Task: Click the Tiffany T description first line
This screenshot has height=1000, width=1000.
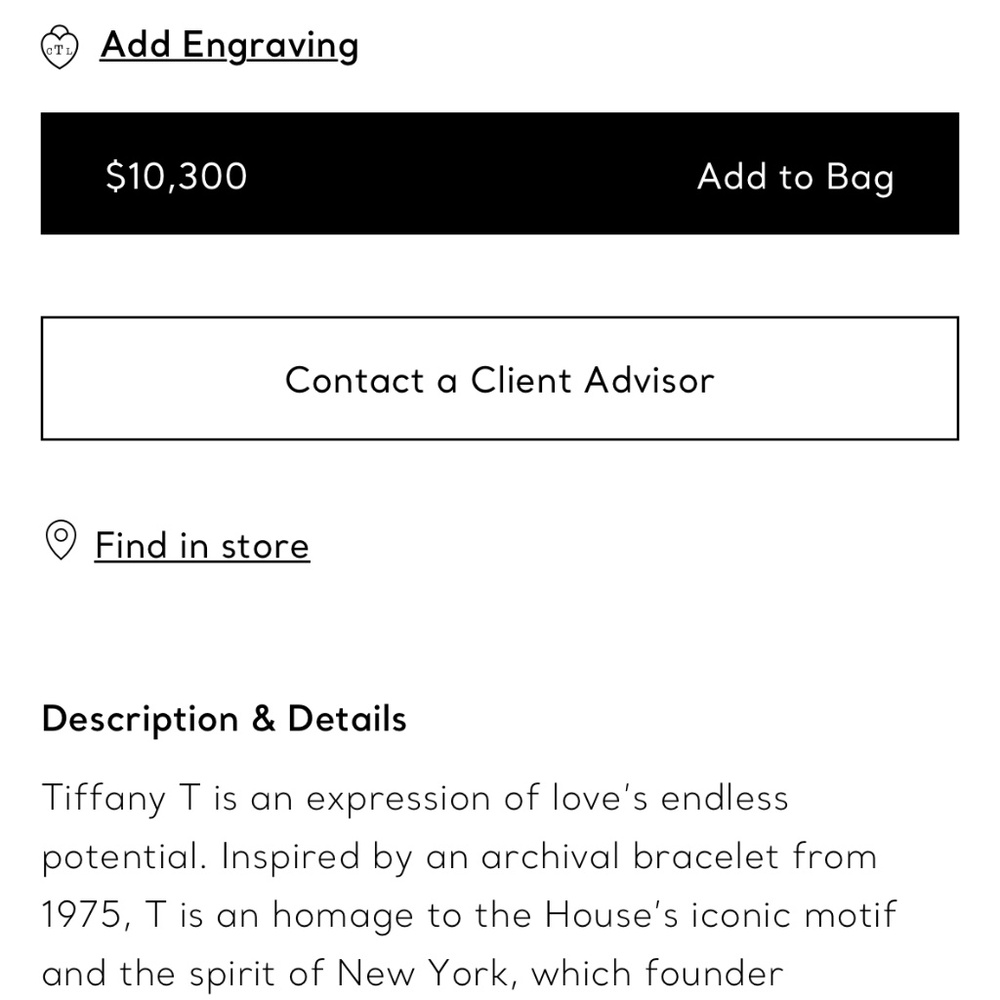Action: pos(415,799)
